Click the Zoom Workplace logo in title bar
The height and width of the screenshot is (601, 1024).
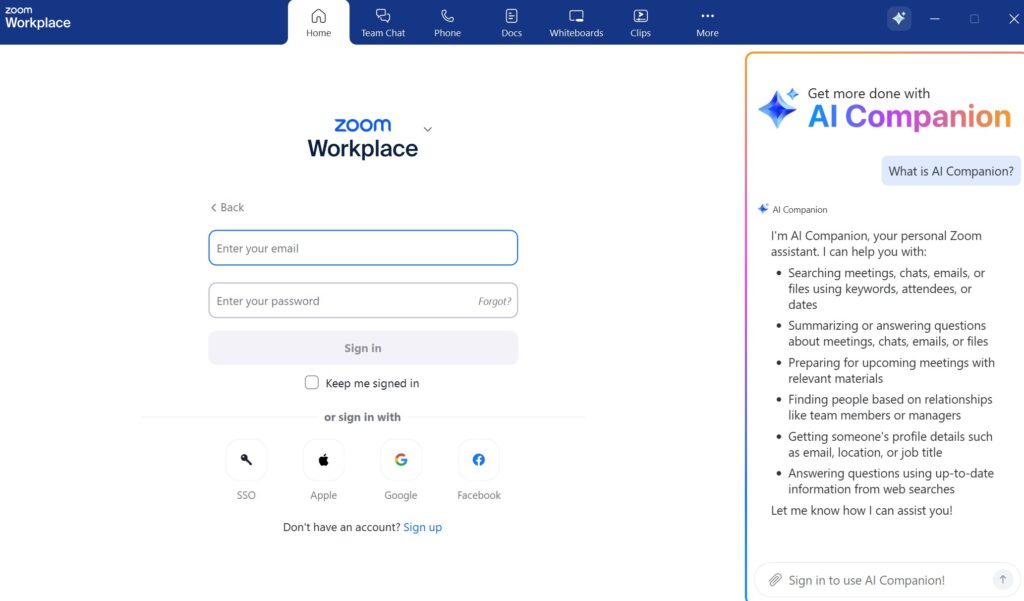pyautogui.click(x=37, y=18)
